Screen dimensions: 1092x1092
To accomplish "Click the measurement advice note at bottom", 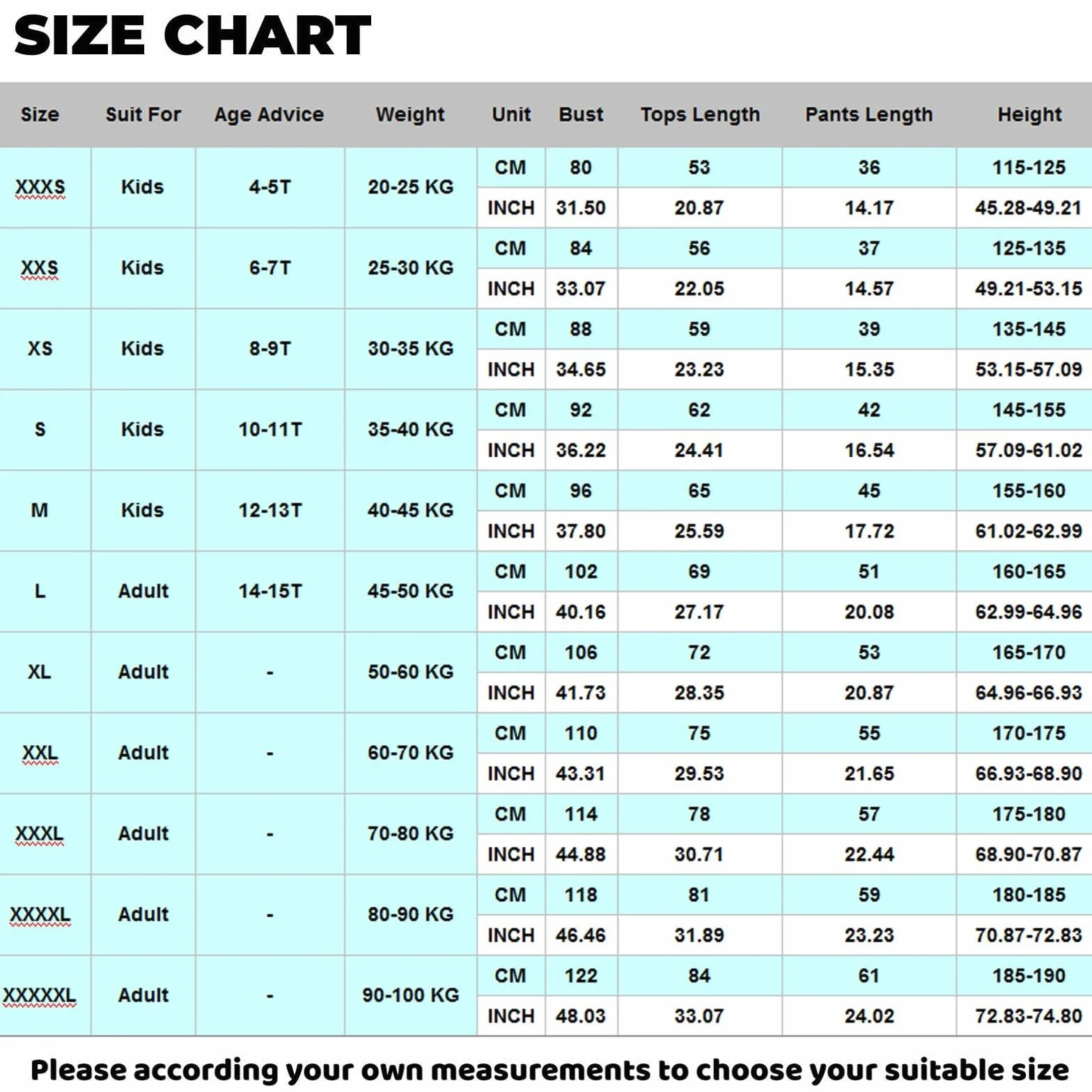I will tap(549, 1069).
